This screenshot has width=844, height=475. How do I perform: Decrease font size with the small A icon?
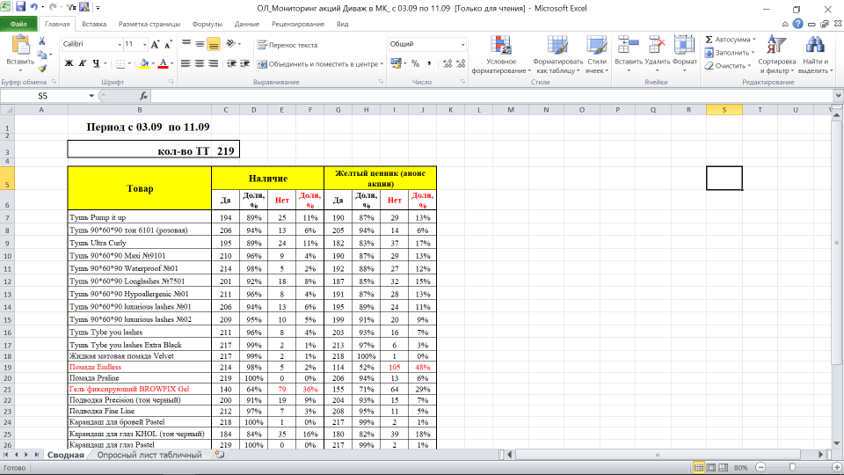(x=168, y=44)
